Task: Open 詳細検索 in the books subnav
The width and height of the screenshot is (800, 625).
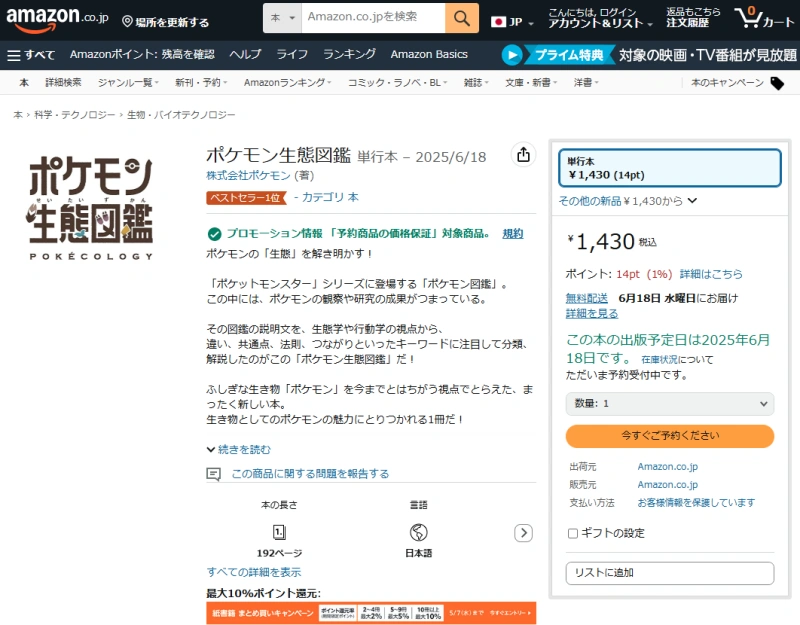Action: pyautogui.click(x=63, y=83)
